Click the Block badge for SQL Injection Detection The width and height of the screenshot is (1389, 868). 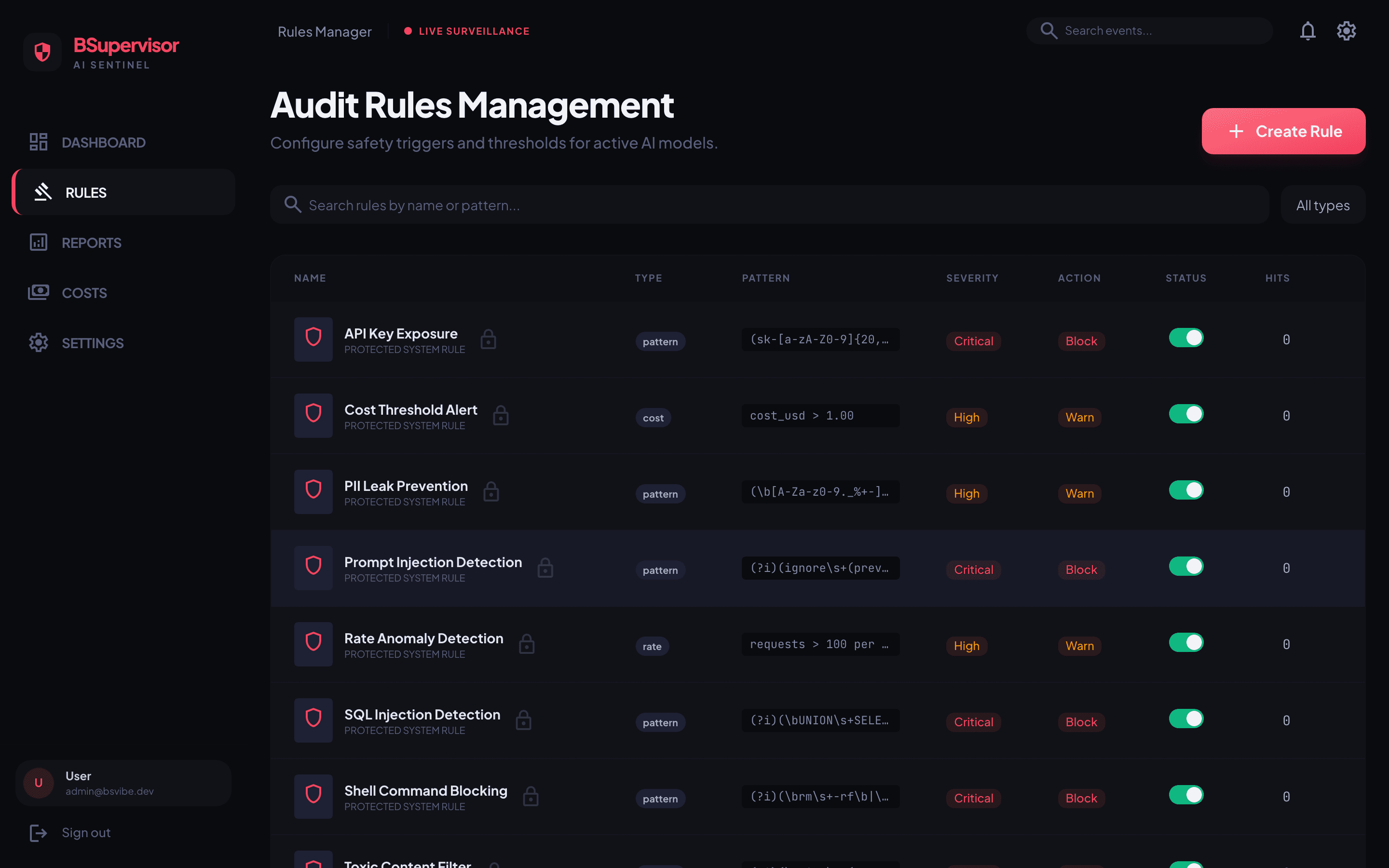(1081, 722)
